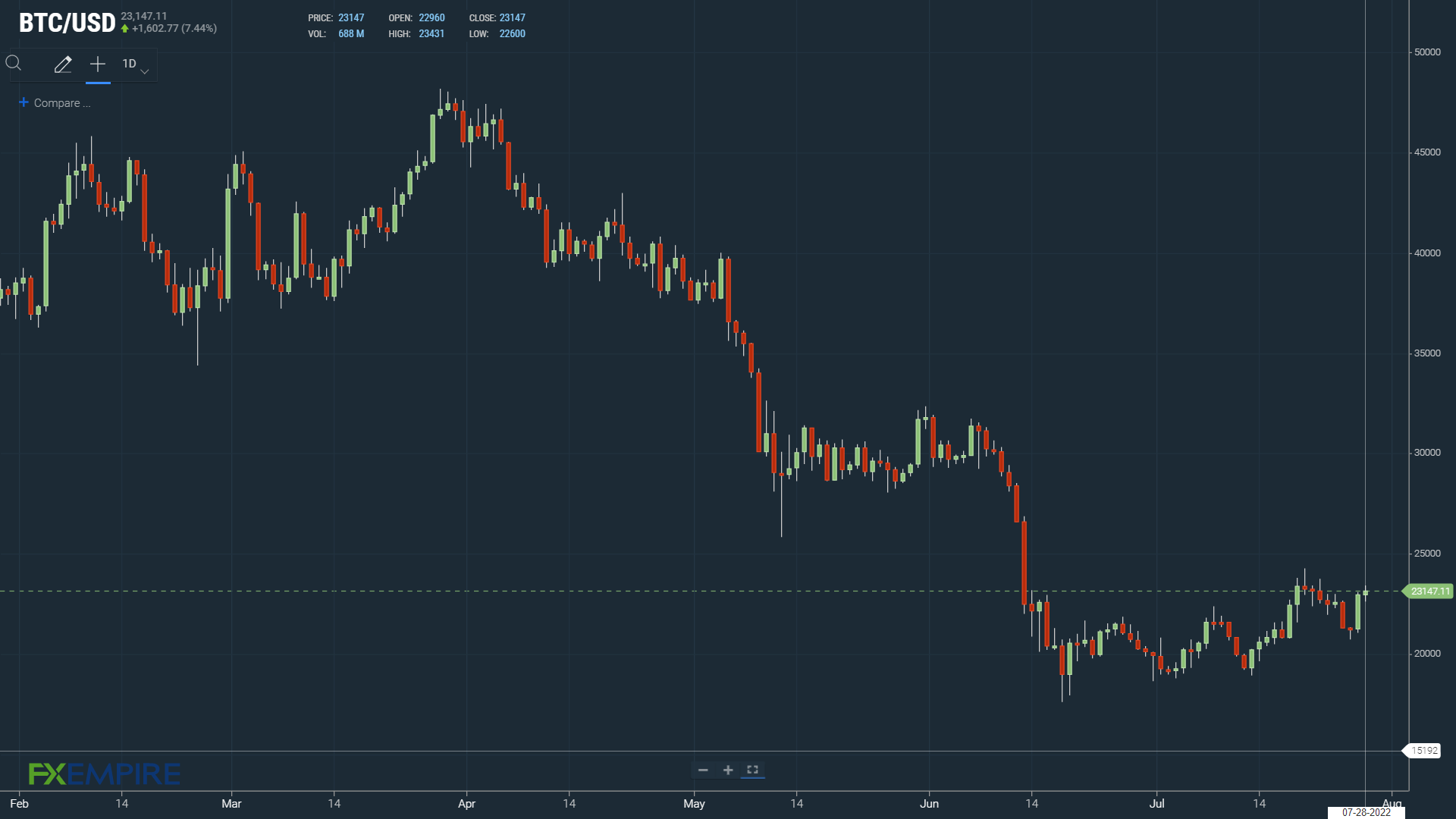Click the 15192 price axis marker
The width and height of the screenshot is (1456, 819).
(x=1423, y=751)
